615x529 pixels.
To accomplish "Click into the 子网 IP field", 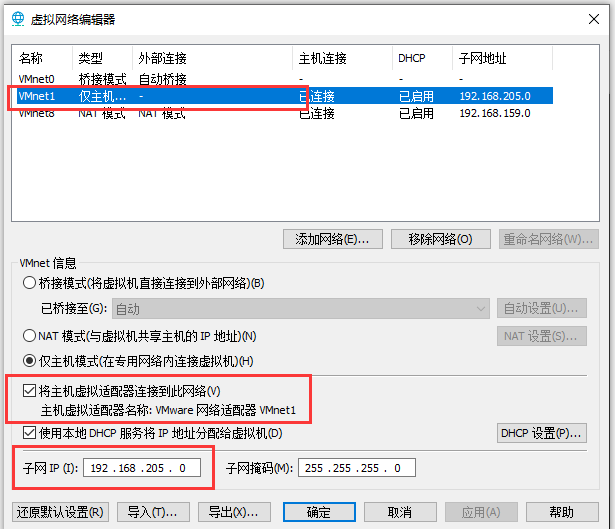I will 143,468.
